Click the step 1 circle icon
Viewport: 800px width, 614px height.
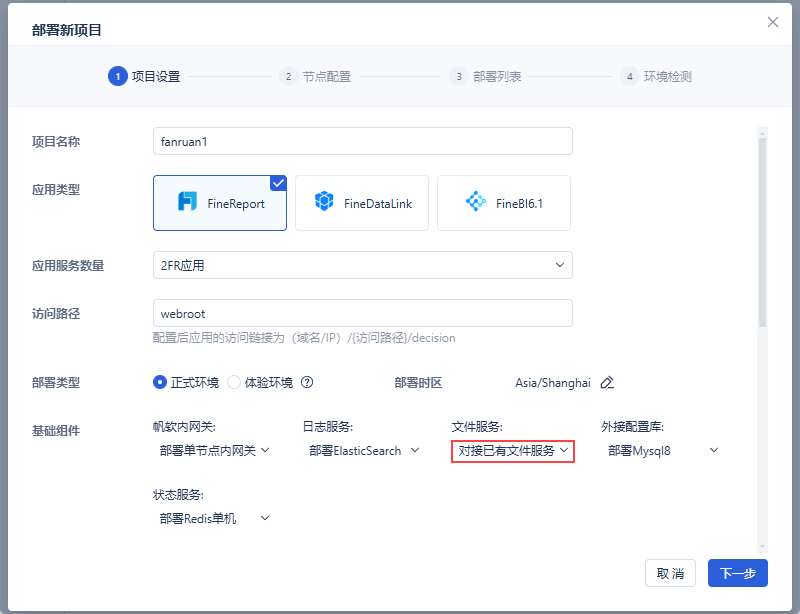(118, 77)
